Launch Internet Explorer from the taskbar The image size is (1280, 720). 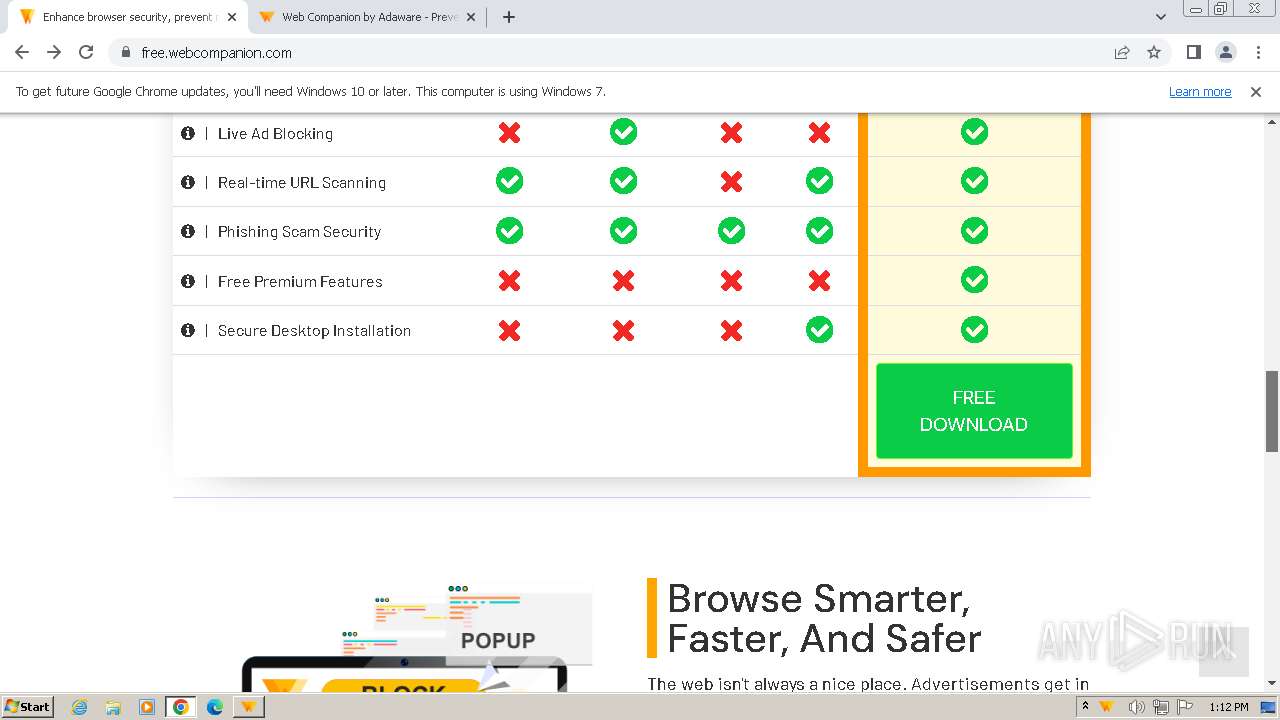coord(80,707)
